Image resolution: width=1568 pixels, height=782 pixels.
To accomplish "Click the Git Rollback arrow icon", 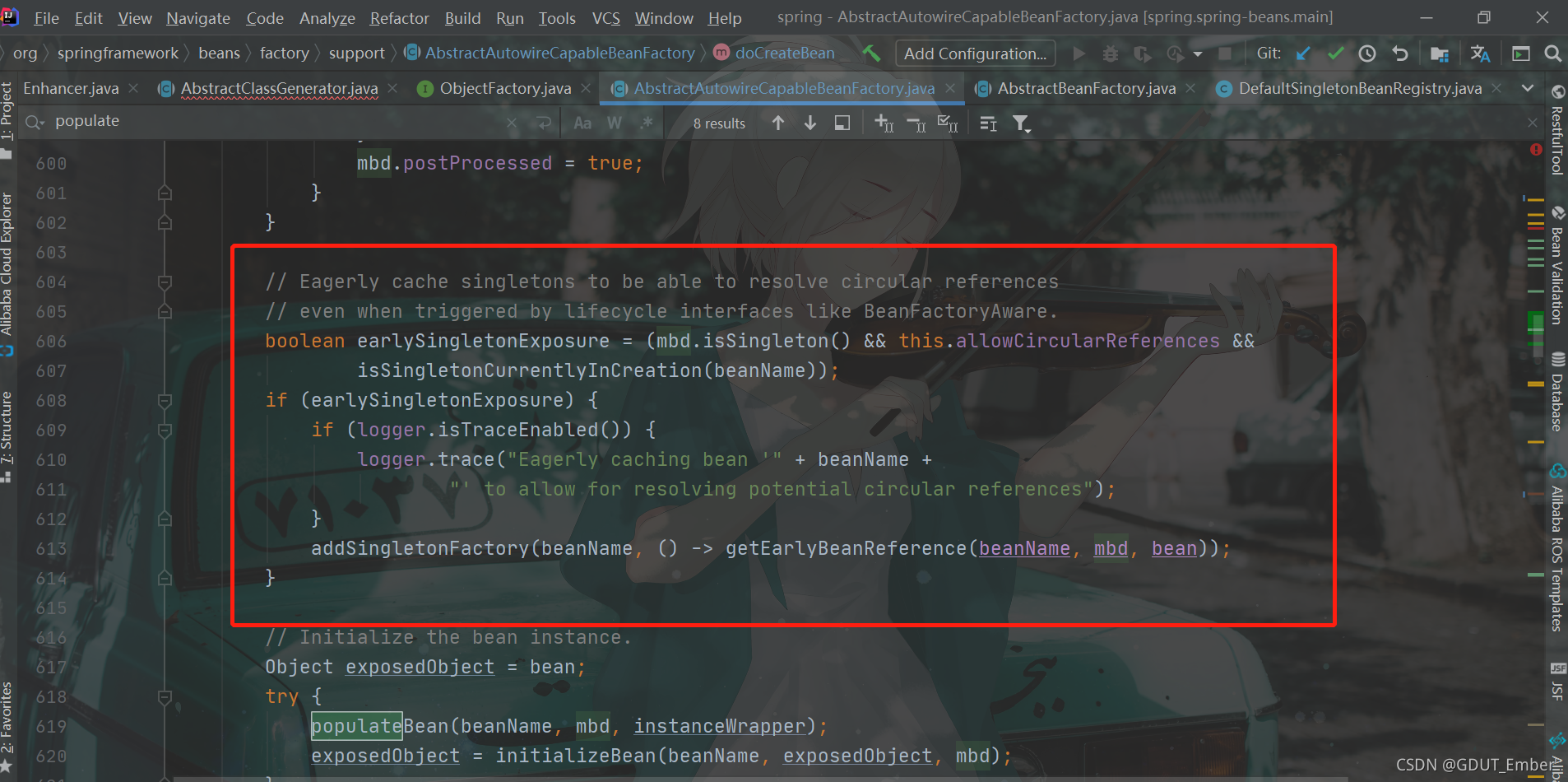I will (x=1400, y=54).
